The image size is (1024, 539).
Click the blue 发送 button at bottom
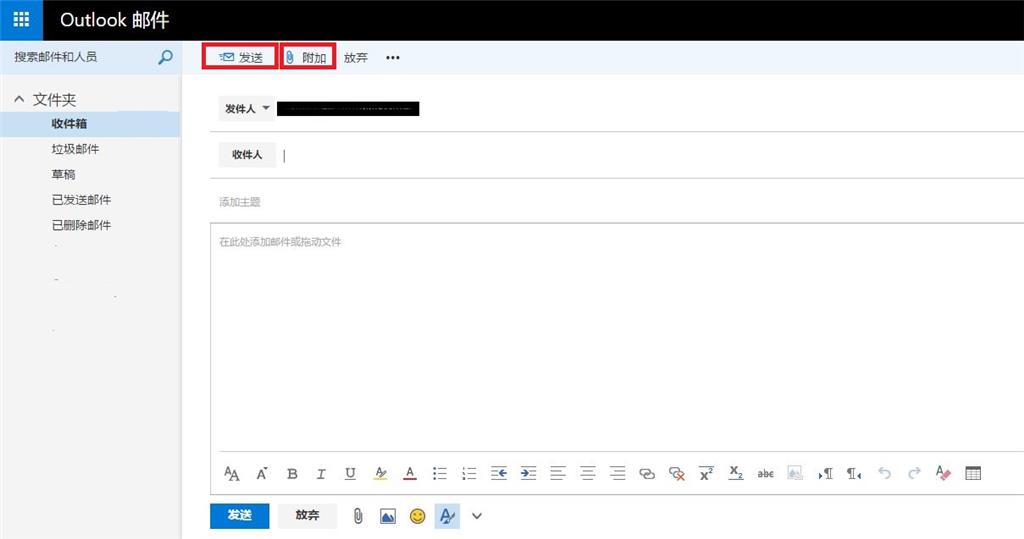(240, 515)
